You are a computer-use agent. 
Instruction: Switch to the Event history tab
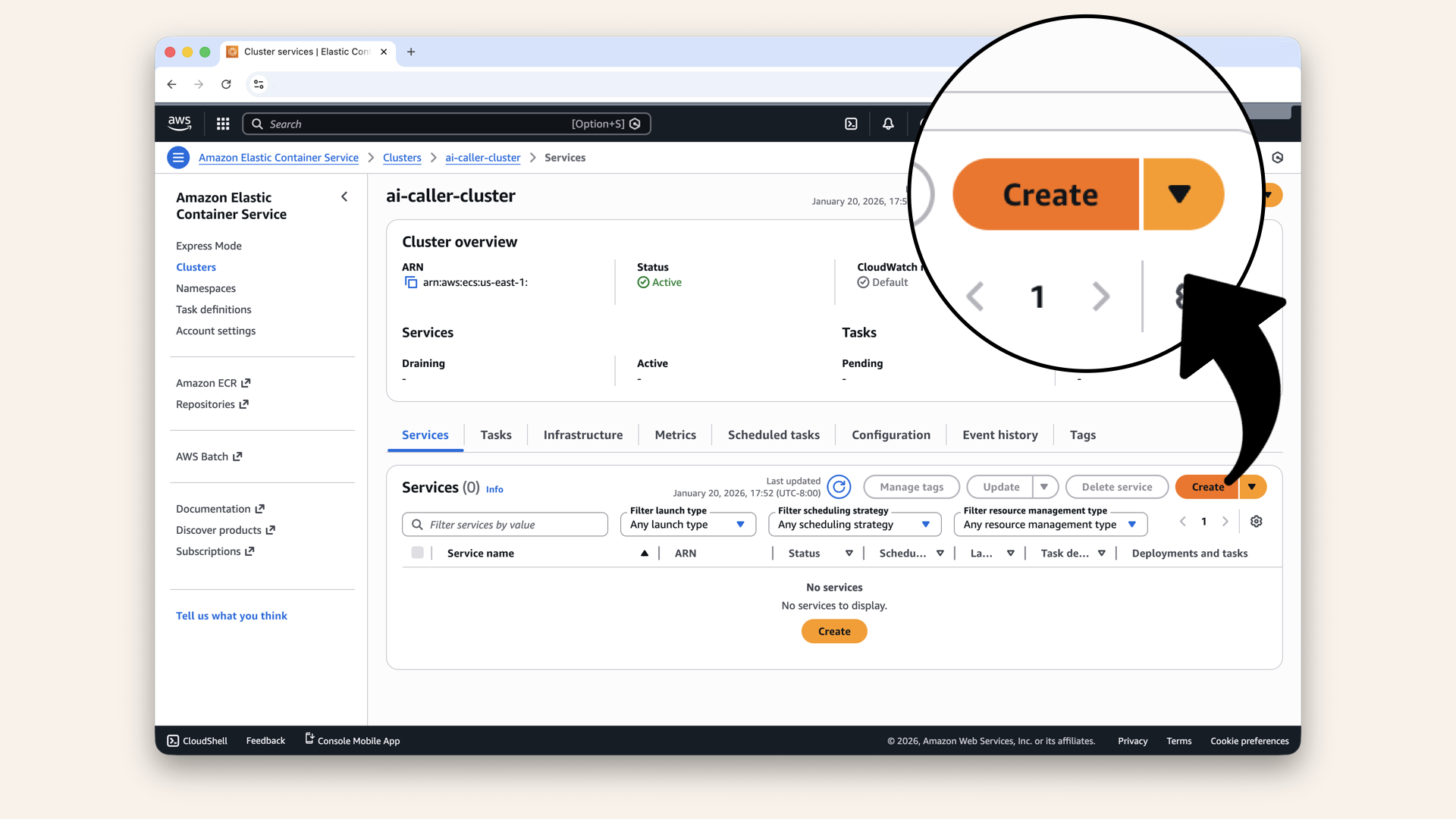click(x=999, y=435)
